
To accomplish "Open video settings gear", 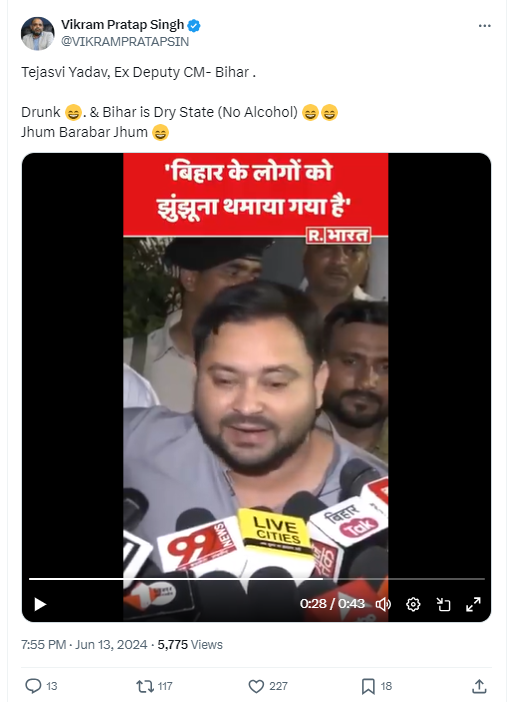I will [413, 604].
